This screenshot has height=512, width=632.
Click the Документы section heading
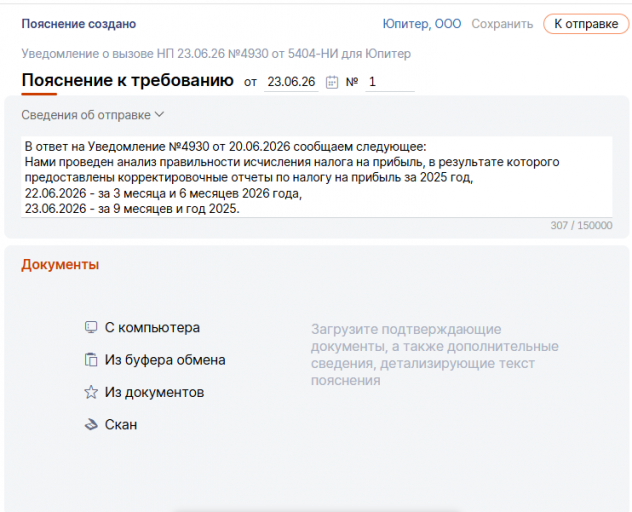click(60, 264)
